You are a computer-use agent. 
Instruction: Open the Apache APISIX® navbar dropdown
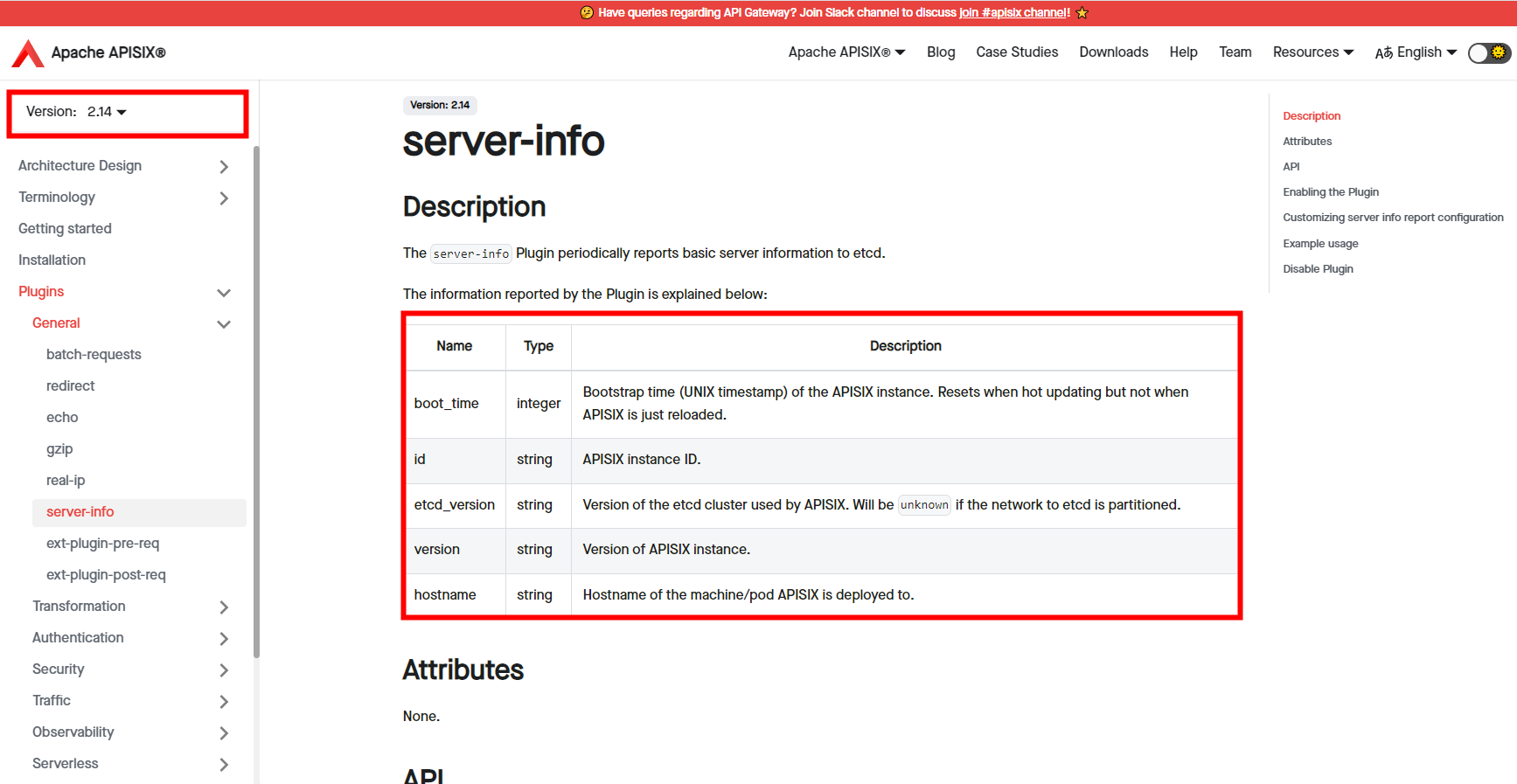(x=846, y=52)
